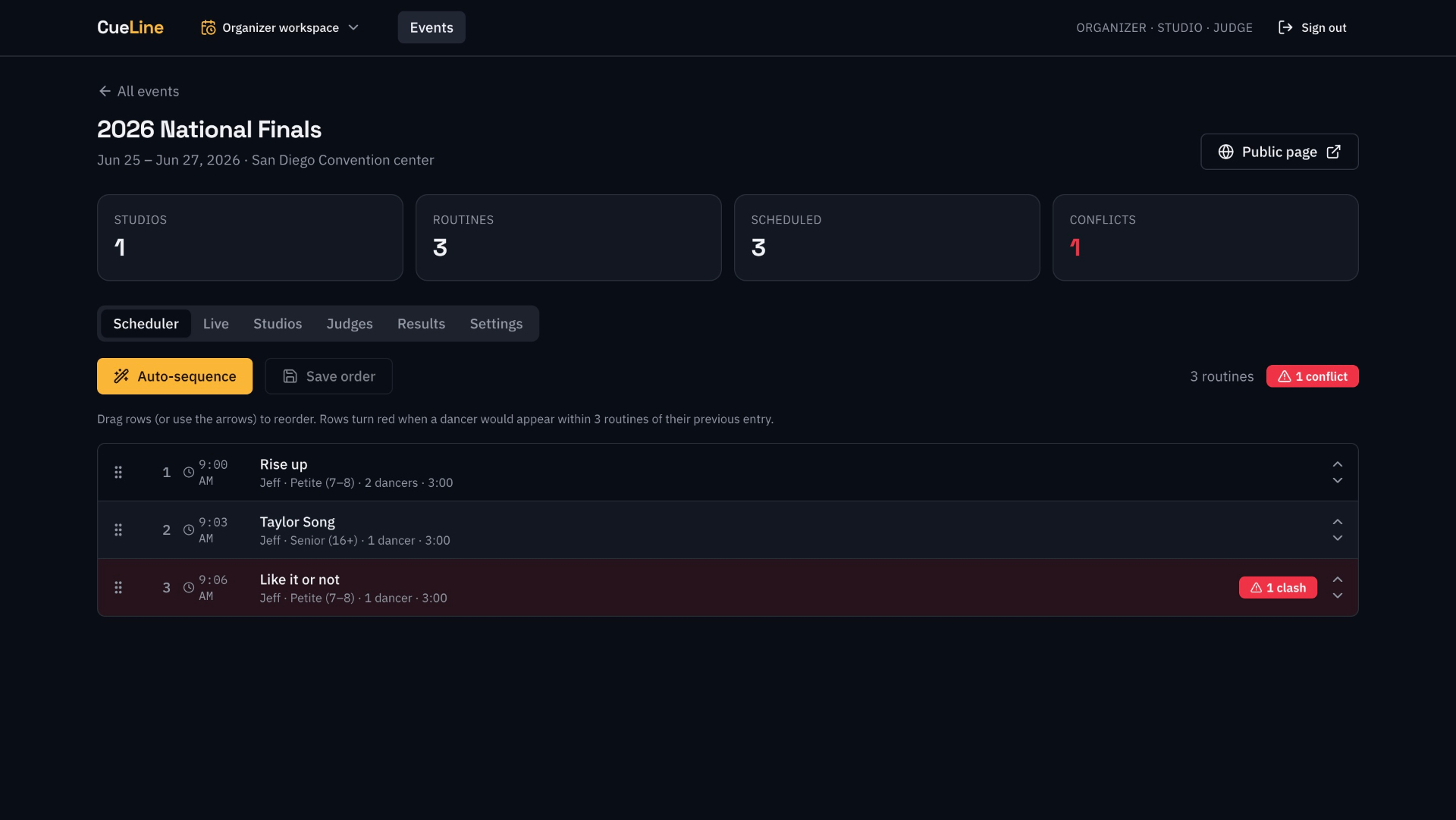The height and width of the screenshot is (820, 1456).
Task: Click the Routines stat card
Action: point(569,237)
